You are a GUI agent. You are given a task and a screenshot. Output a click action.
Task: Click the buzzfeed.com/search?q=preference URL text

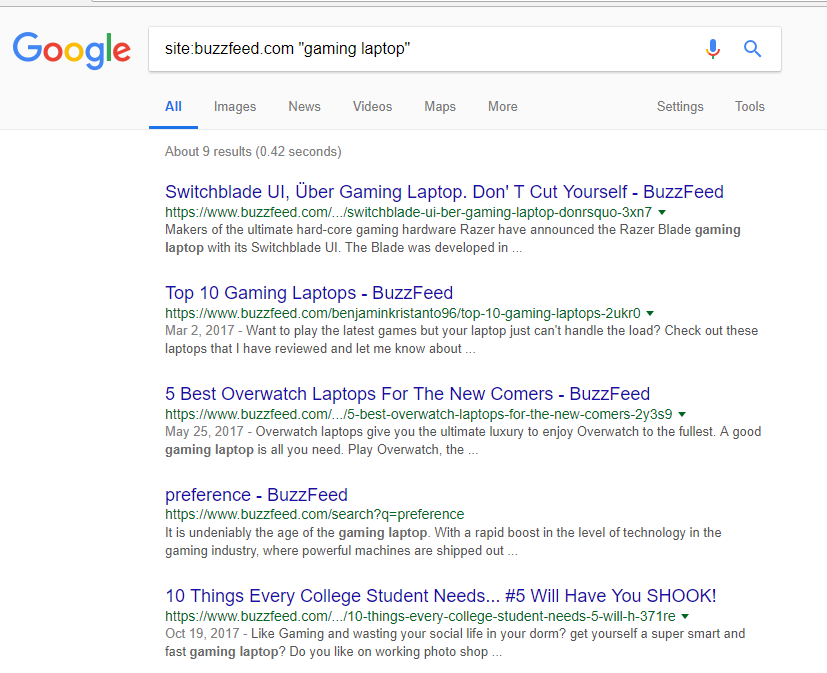(x=314, y=514)
